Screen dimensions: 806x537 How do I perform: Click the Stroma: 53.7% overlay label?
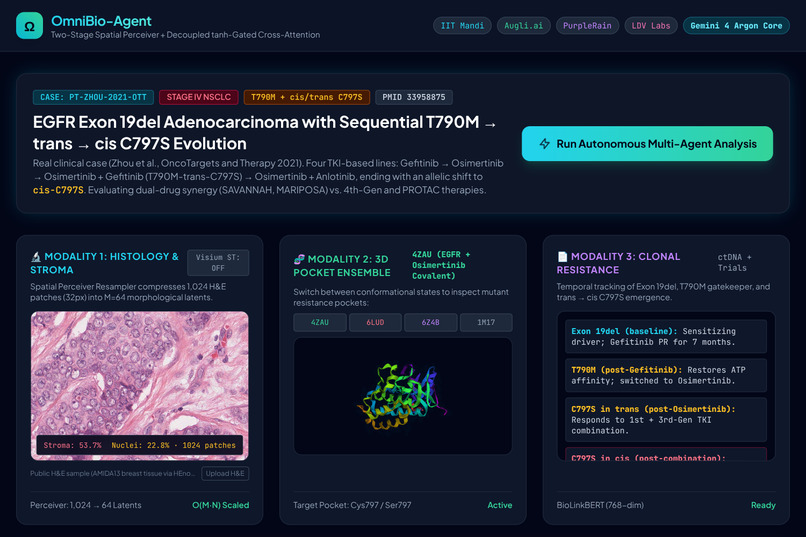(72, 446)
